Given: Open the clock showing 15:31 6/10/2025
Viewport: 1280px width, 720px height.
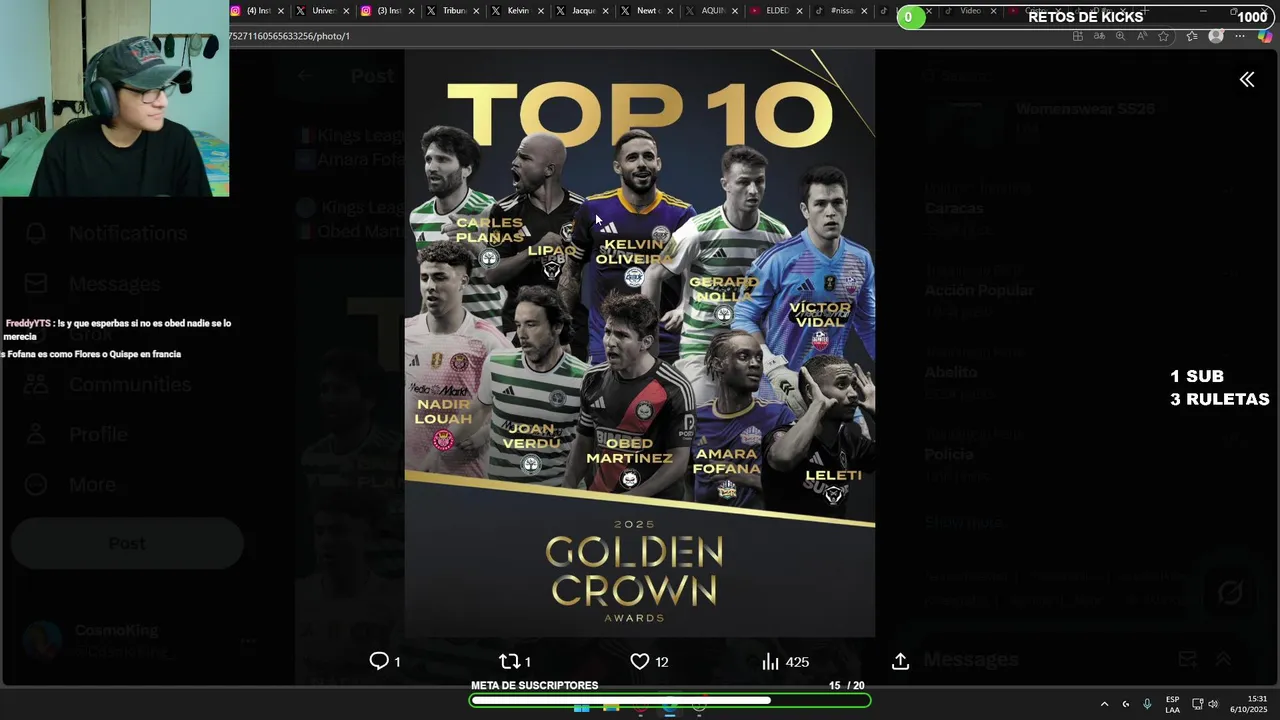Looking at the screenshot, I should point(1248,704).
